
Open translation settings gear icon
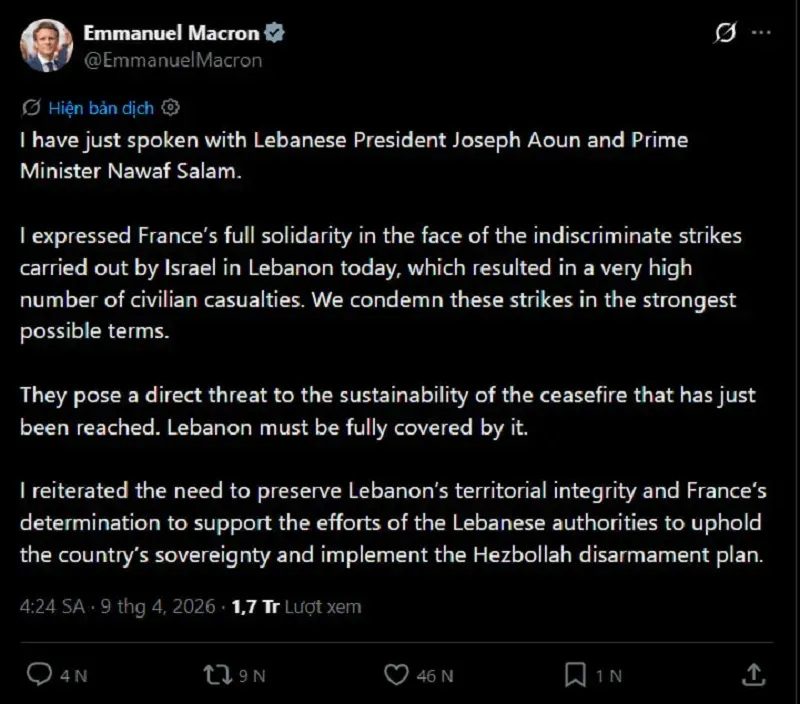(x=171, y=108)
